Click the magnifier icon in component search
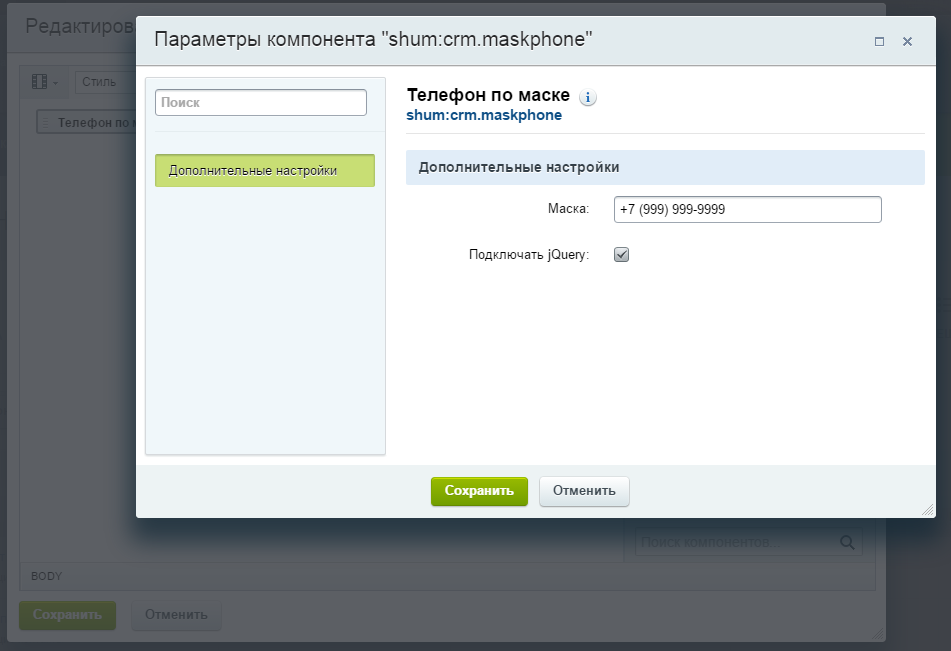This screenshot has height=651, width=951. [847, 542]
